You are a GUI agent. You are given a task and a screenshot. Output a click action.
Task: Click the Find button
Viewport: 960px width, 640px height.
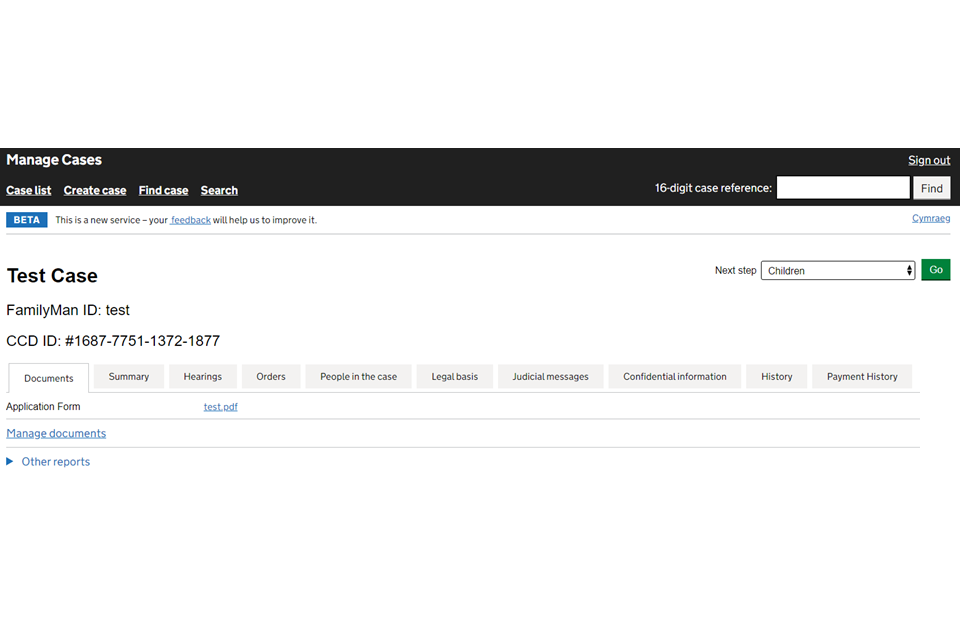(x=931, y=188)
